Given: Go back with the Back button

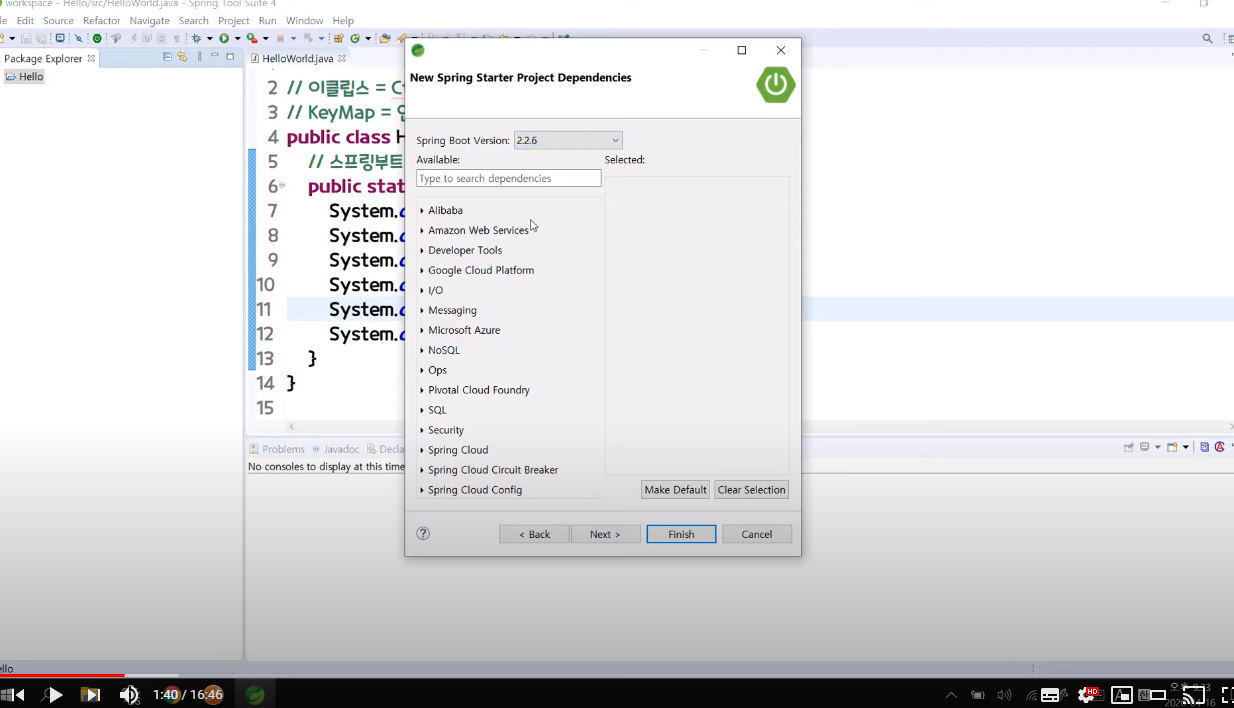Looking at the screenshot, I should [534, 534].
